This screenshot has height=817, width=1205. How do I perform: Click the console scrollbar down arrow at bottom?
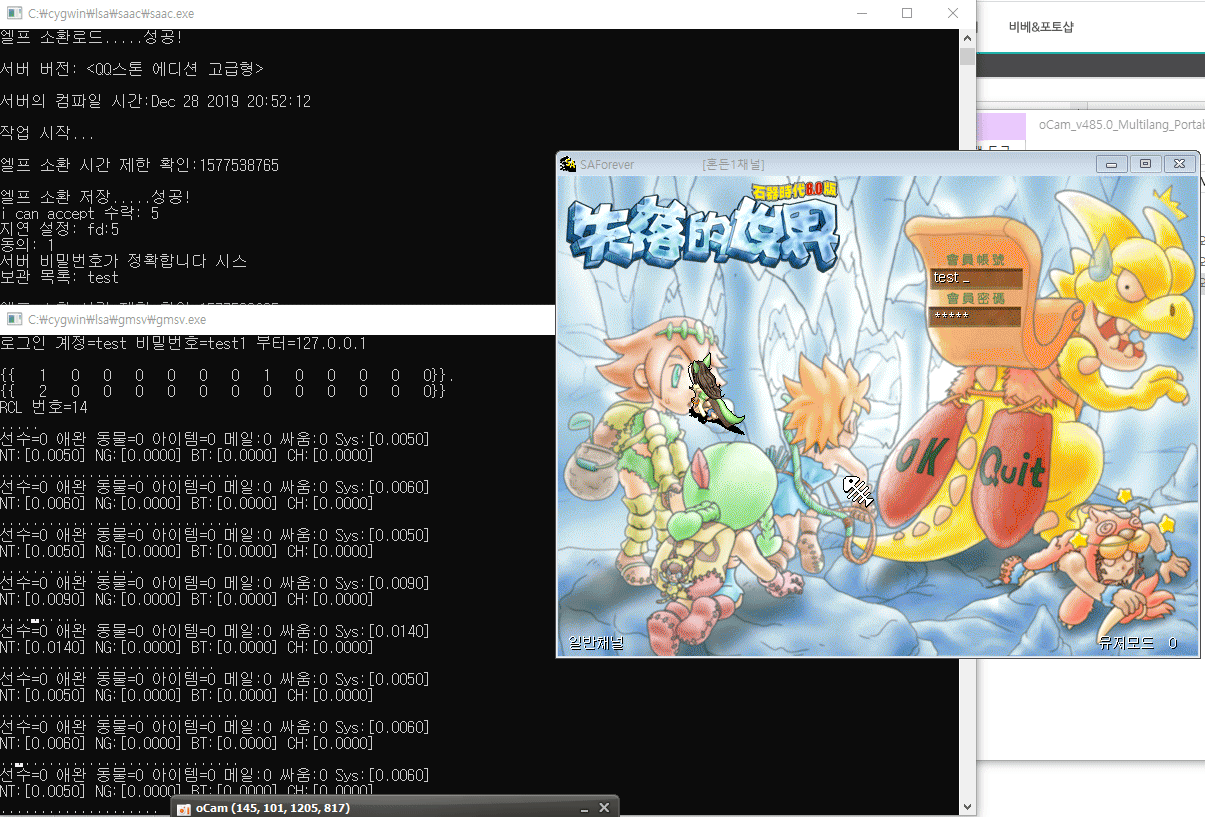(x=967, y=807)
